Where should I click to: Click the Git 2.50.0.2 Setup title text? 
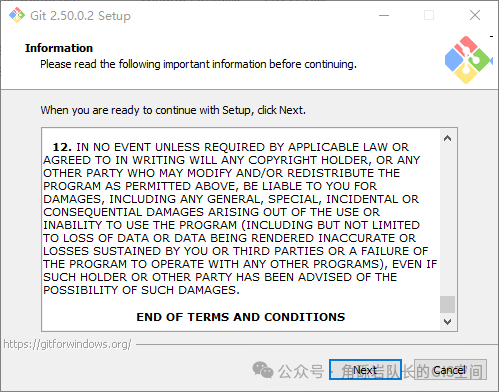pyautogui.click(x=80, y=16)
